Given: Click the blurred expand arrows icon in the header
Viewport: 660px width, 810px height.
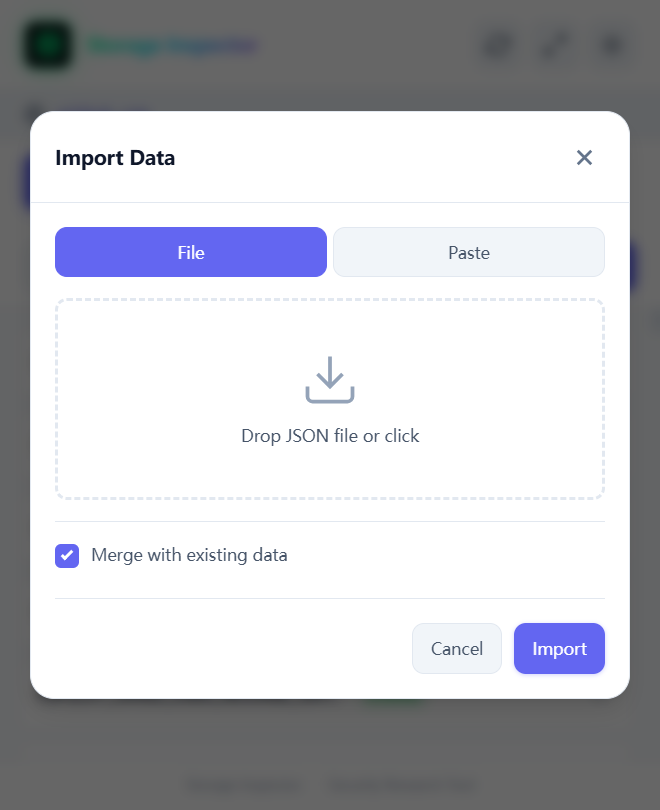Looking at the screenshot, I should 553,45.
